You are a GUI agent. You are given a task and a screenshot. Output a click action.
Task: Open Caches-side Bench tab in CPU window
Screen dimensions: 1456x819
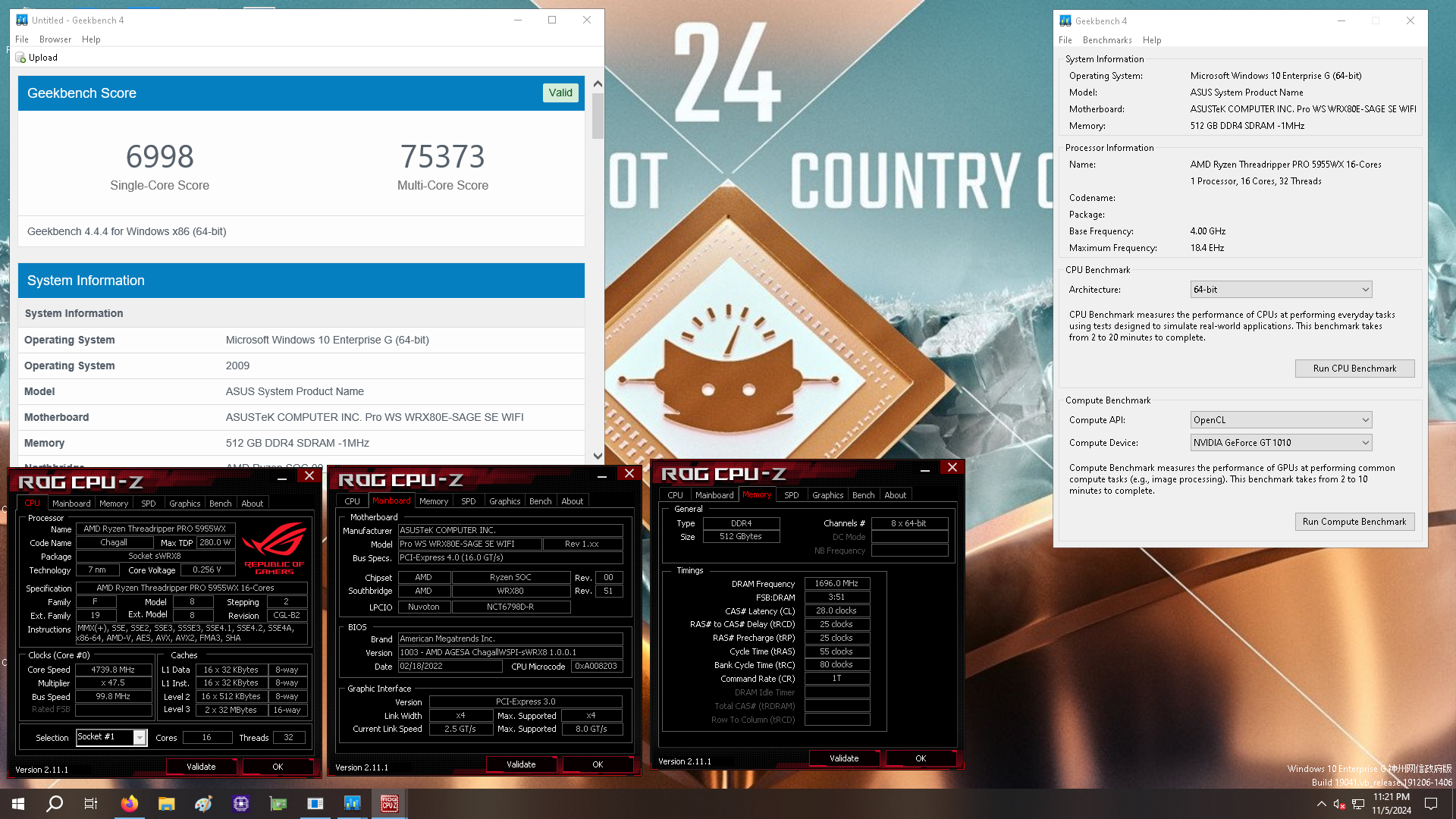coord(221,504)
